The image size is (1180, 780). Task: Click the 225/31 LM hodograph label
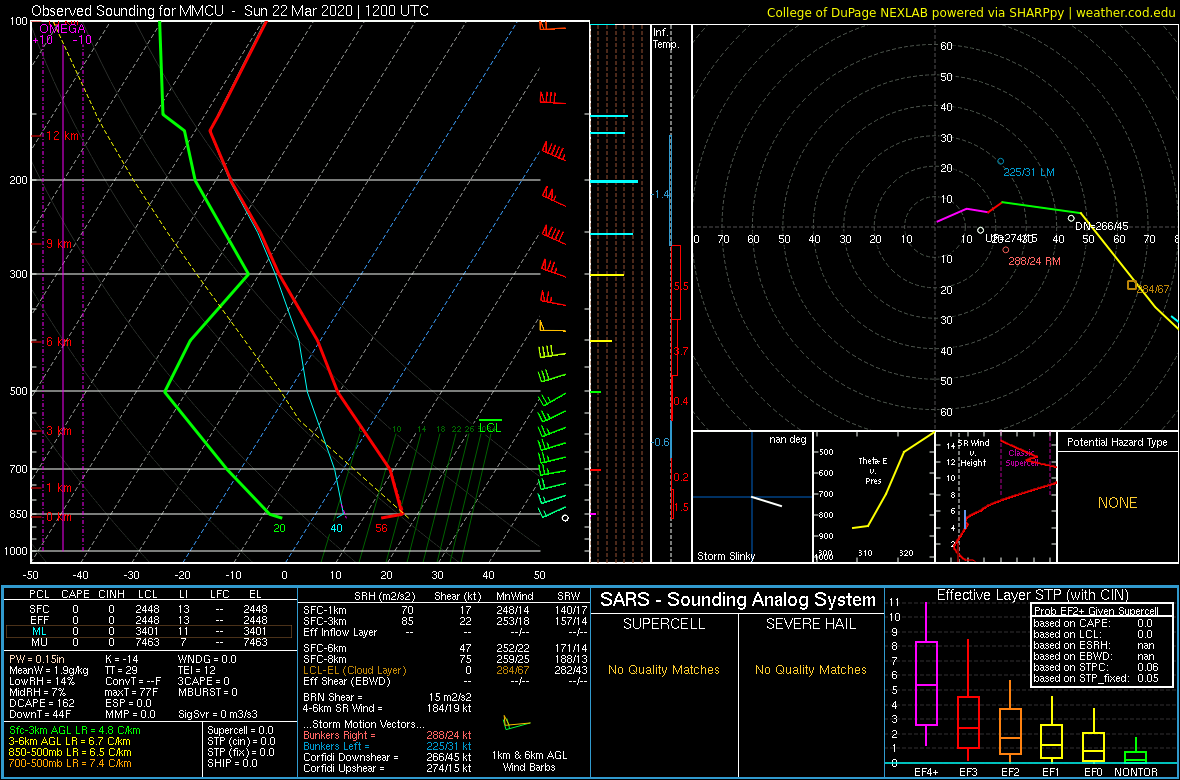click(1030, 172)
